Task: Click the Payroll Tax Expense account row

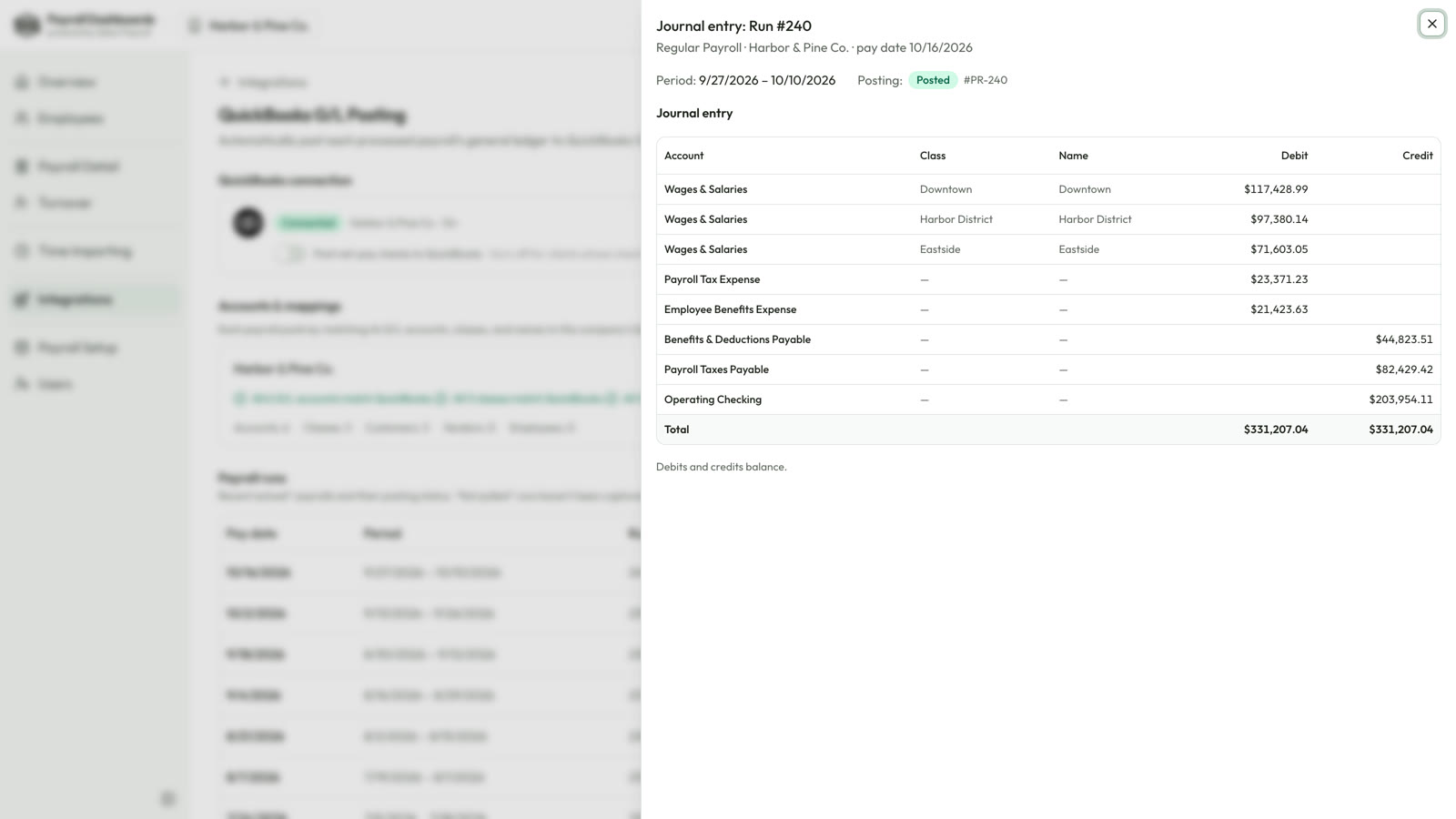Action: click(1048, 279)
